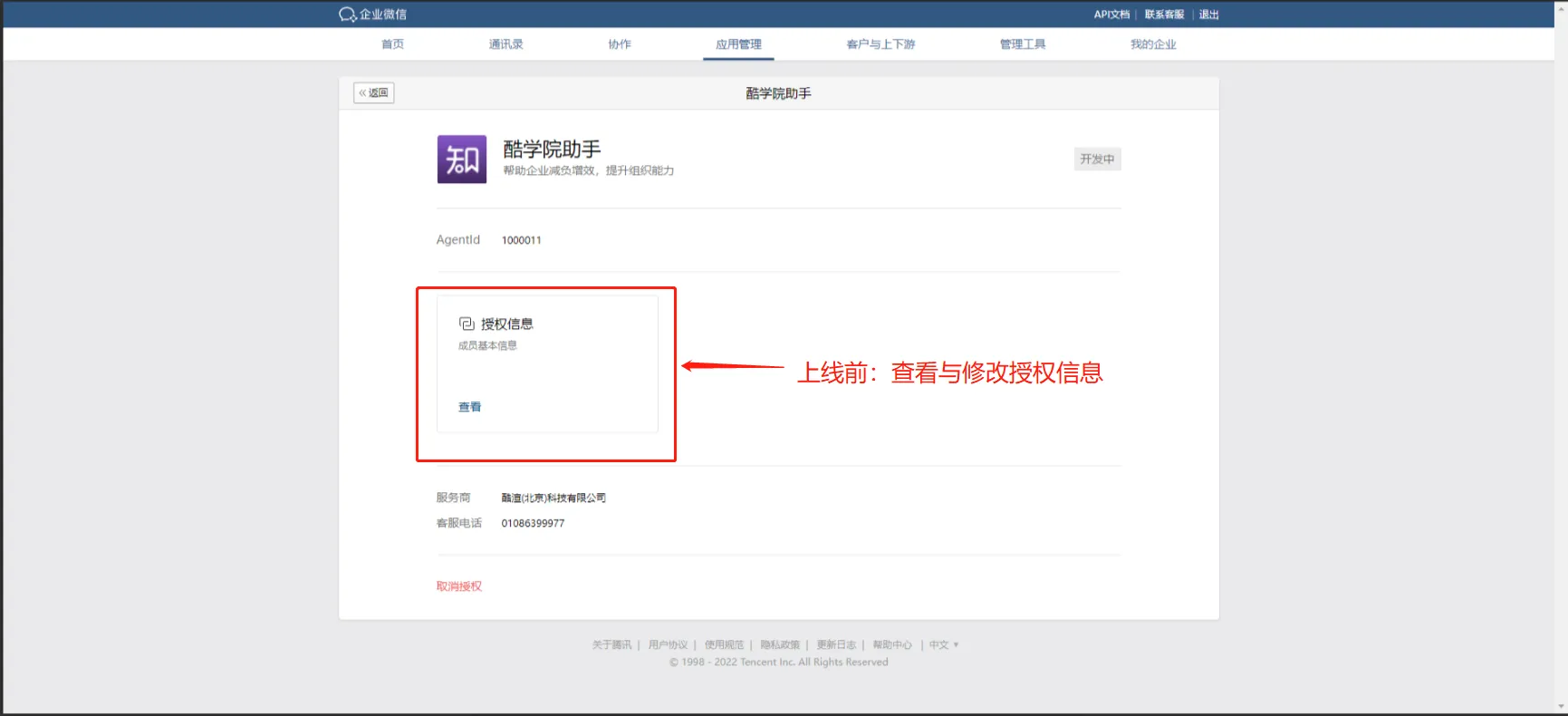
Task: Open the API文档 link
Action: tap(1111, 15)
